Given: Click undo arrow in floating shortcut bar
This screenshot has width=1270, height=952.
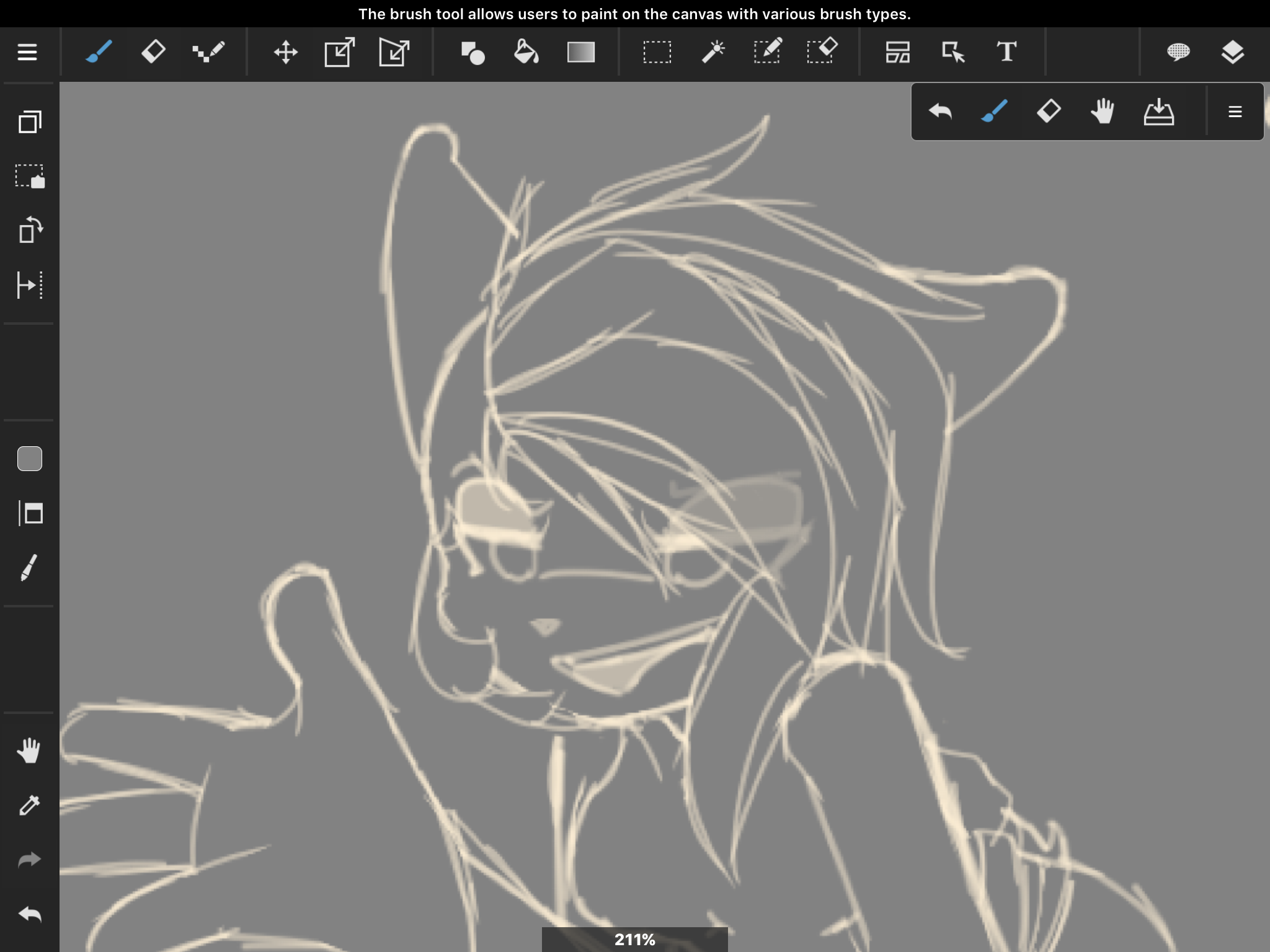Looking at the screenshot, I should pos(940,112).
